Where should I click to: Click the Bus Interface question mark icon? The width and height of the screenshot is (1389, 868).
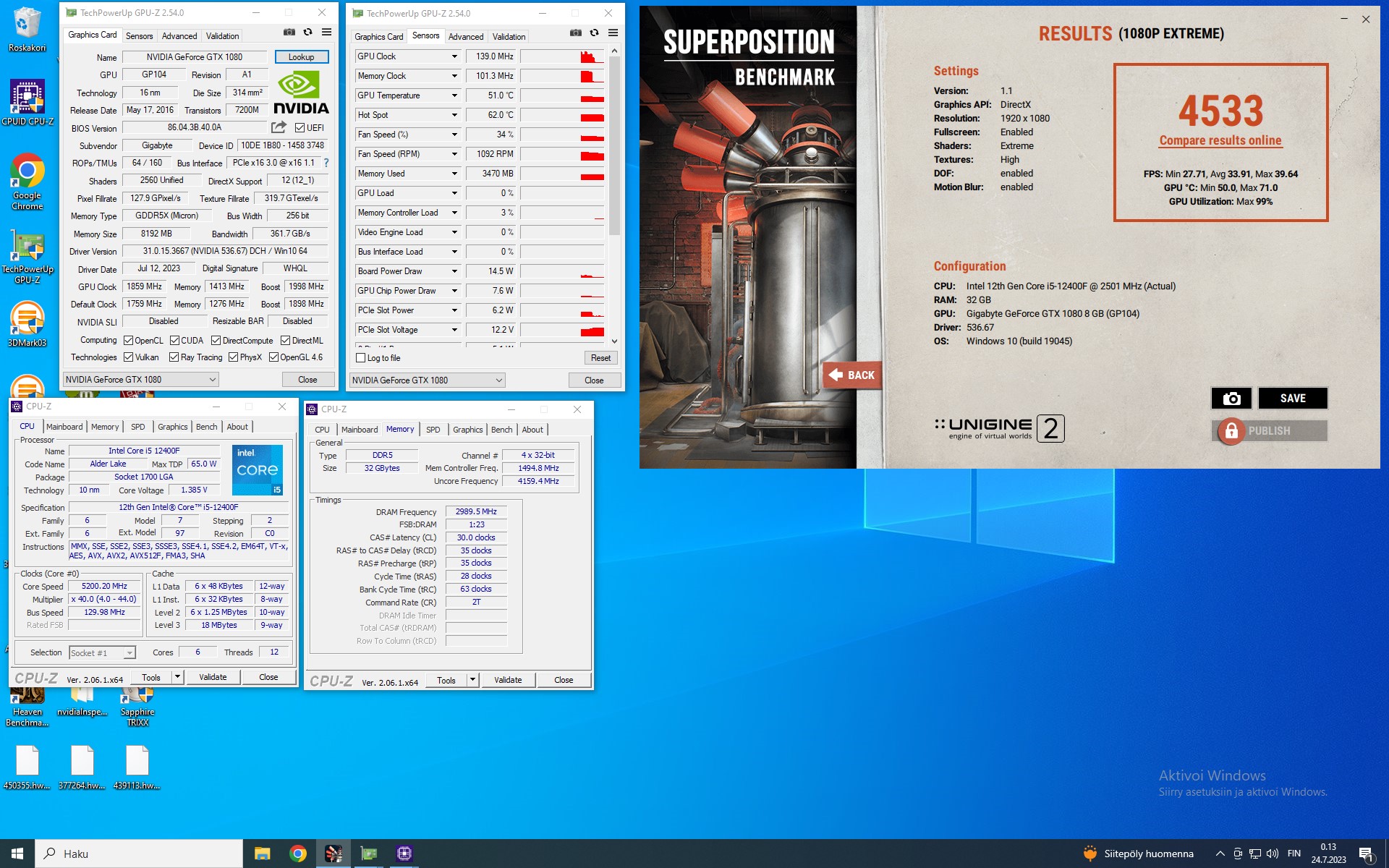[x=326, y=163]
